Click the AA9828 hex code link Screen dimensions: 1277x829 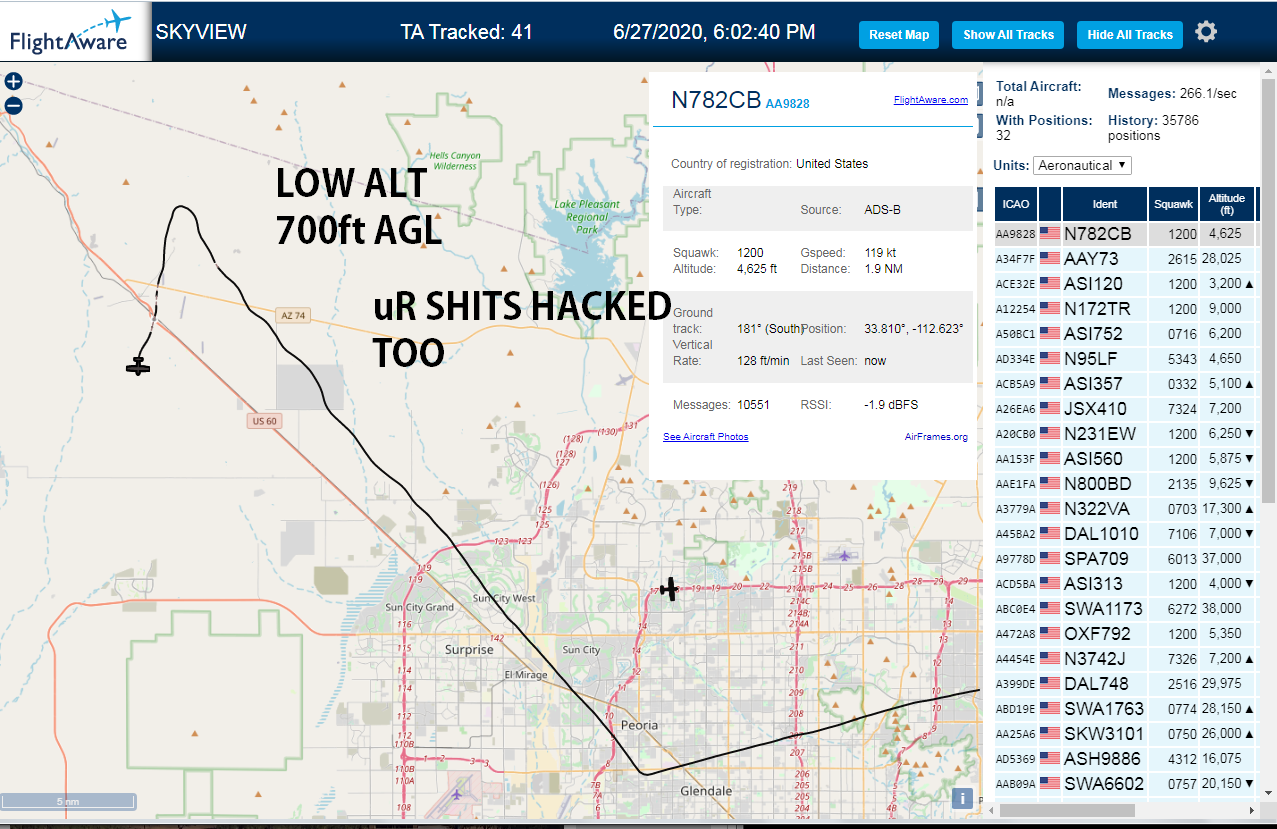pyautogui.click(x=788, y=103)
